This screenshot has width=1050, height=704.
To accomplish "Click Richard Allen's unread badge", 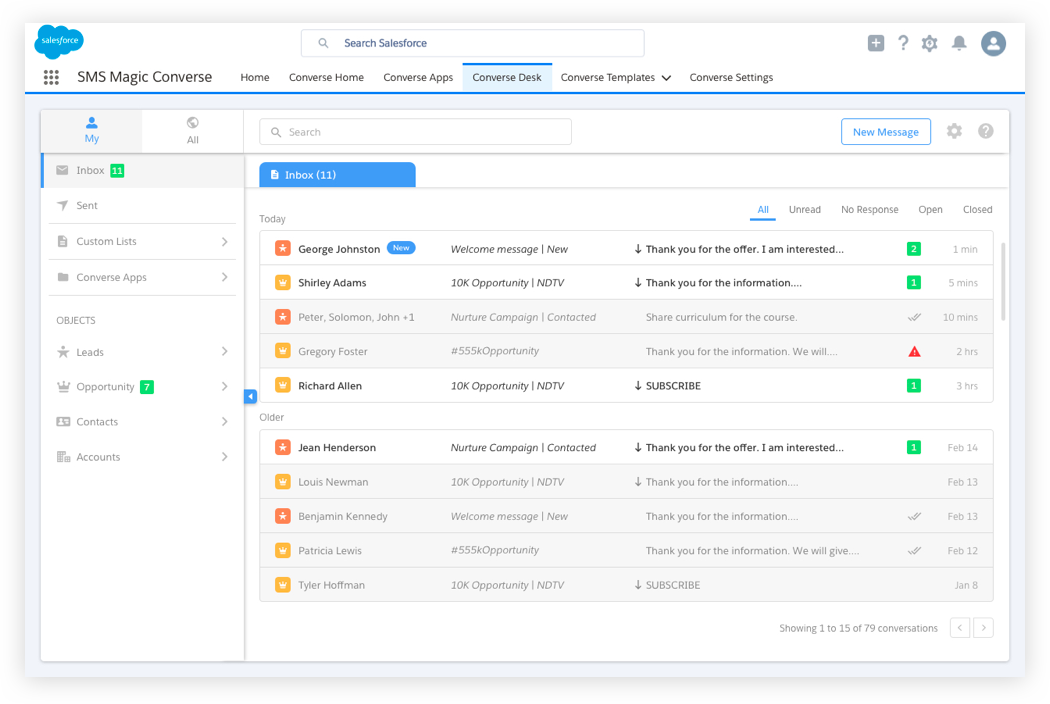I will click(913, 385).
